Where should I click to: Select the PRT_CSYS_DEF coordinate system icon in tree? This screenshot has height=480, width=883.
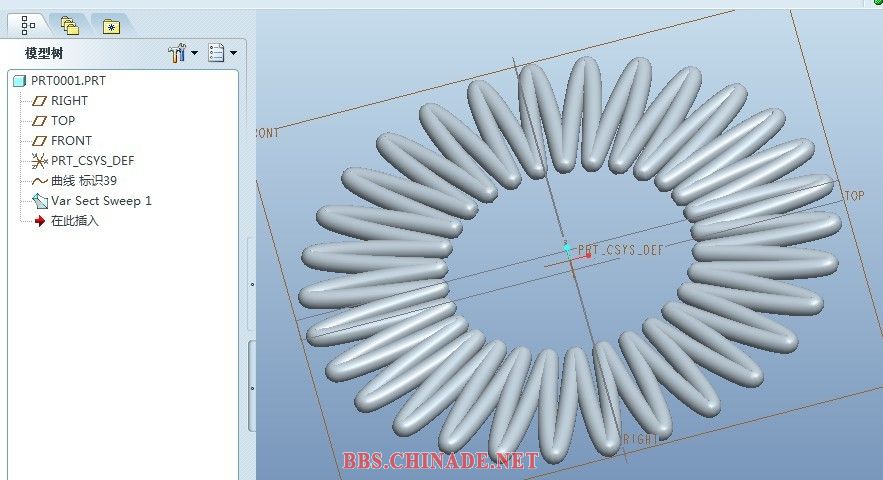(40, 161)
